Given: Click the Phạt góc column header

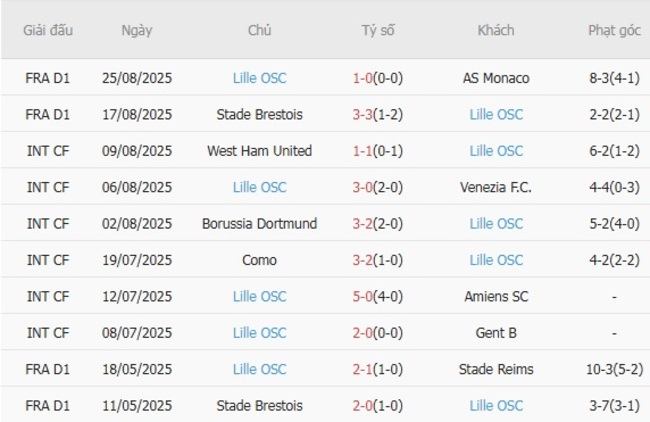Looking at the screenshot, I should coord(614,30).
